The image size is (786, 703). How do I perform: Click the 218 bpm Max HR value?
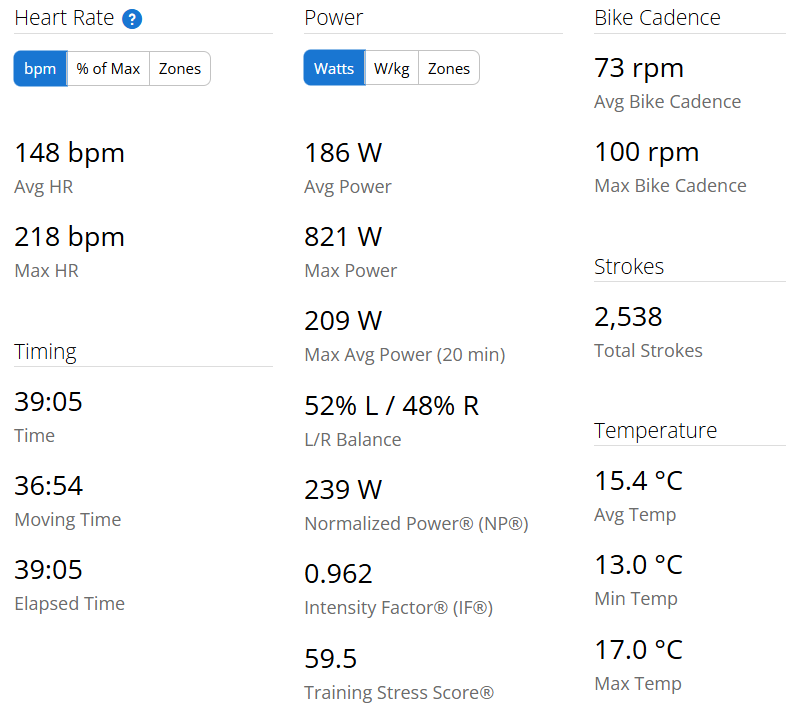point(69,237)
